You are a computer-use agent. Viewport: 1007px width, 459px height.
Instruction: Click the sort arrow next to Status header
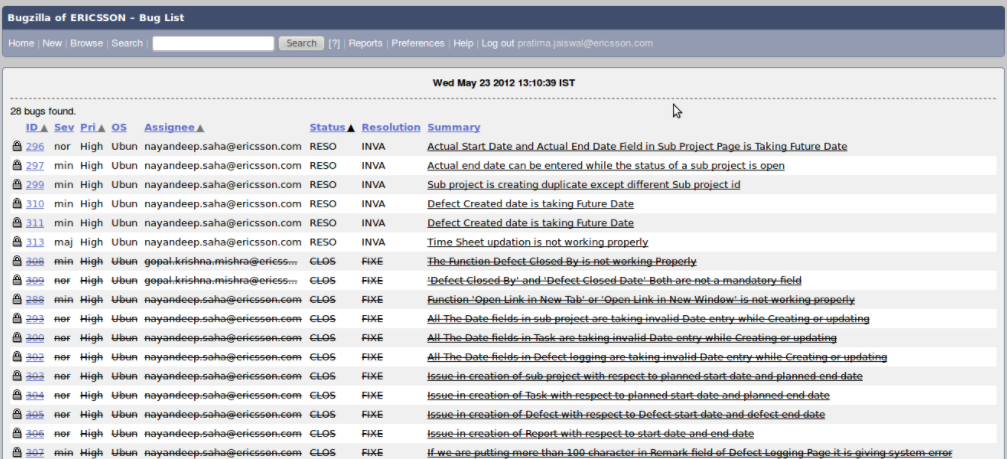pos(350,128)
